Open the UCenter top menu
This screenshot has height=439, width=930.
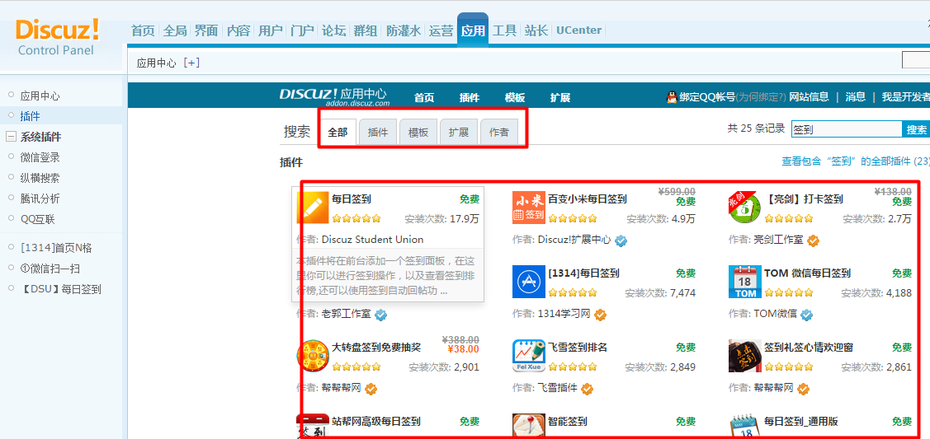(579, 31)
